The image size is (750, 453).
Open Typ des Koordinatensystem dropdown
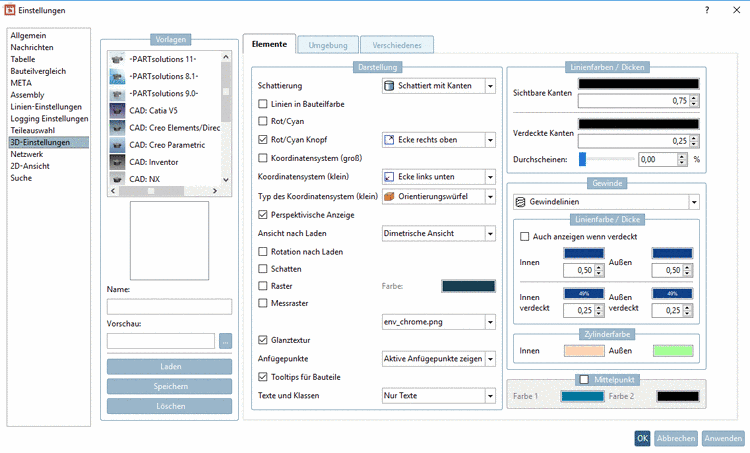pos(439,197)
